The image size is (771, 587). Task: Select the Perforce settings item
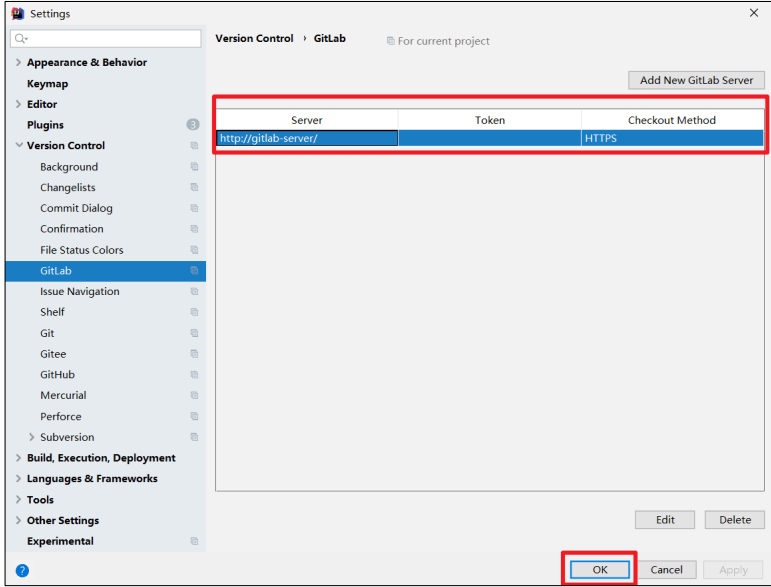point(60,416)
